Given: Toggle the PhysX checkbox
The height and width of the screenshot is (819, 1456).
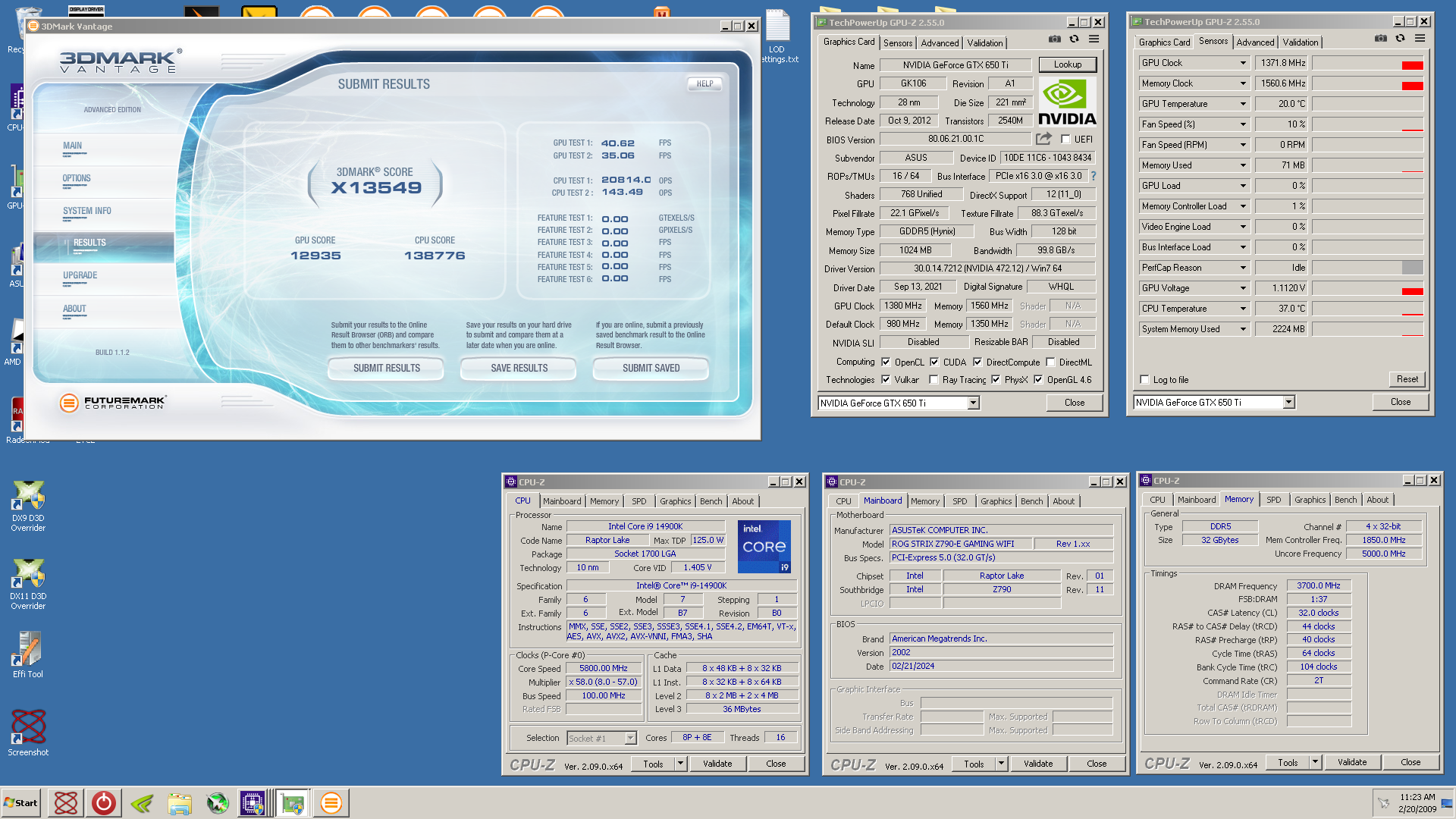Looking at the screenshot, I should [x=996, y=379].
